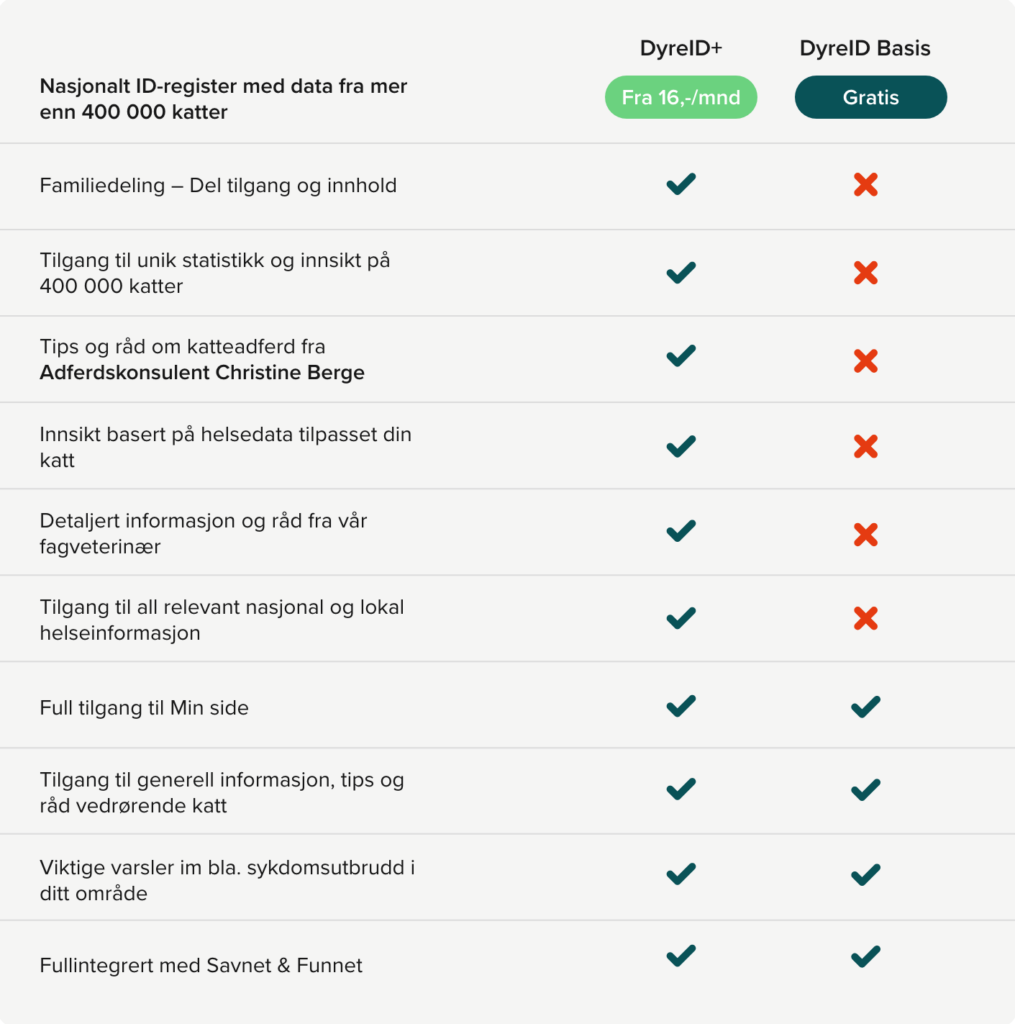
Task: Click DyreID Basis checkmark for Min side
Action: [x=866, y=707]
